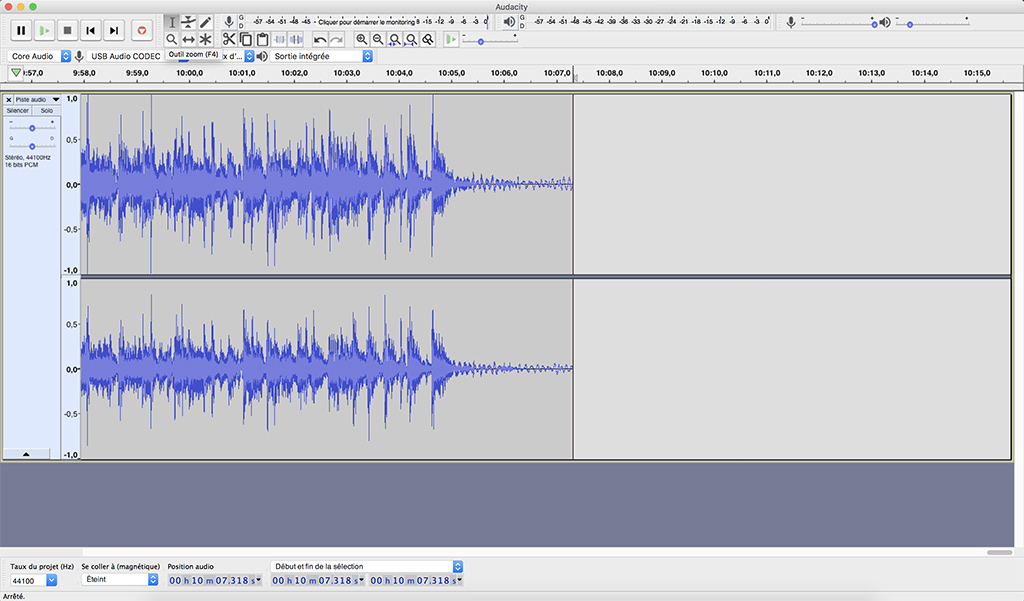Select the magnifier Zoom tool
Screen dimensions: 1024x601
click(x=172, y=39)
